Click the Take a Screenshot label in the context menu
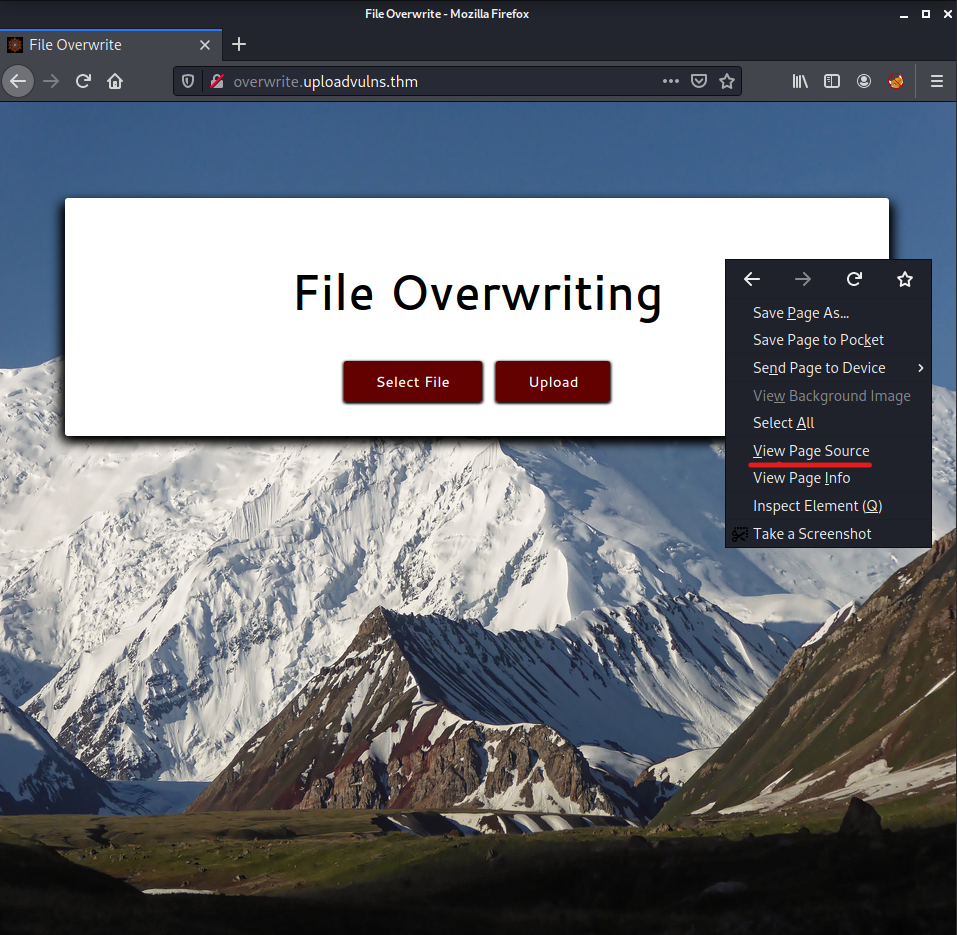 pyautogui.click(x=812, y=534)
